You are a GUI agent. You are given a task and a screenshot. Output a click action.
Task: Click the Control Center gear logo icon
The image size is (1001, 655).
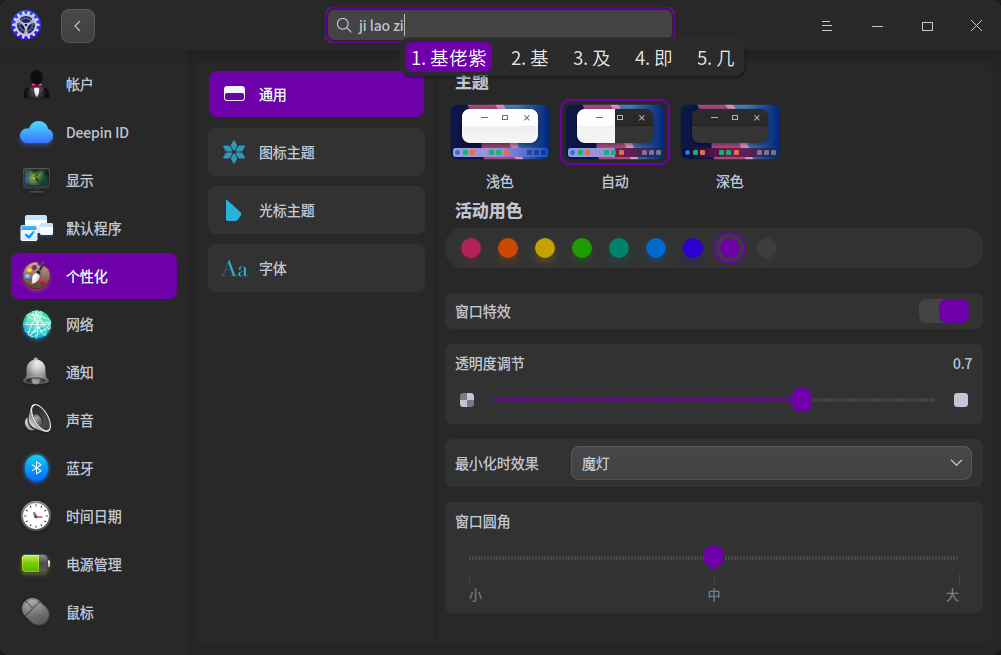click(26, 26)
